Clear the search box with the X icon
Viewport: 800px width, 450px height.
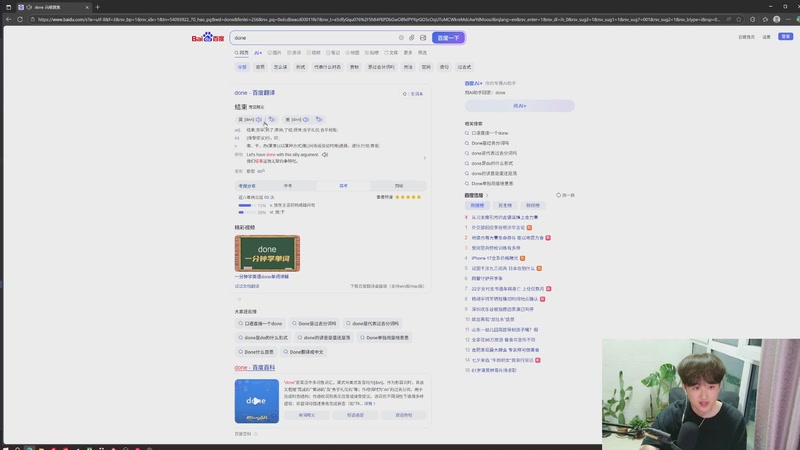point(401,38)
